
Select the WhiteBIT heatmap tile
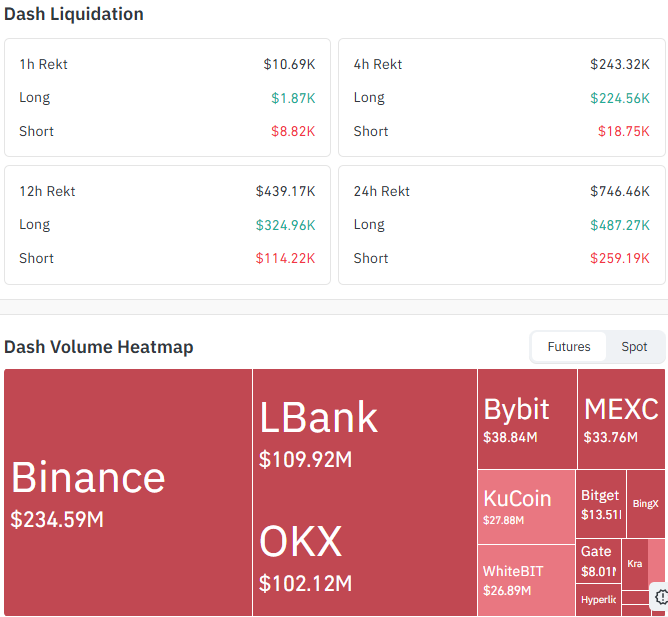click(x=526, y=580)
